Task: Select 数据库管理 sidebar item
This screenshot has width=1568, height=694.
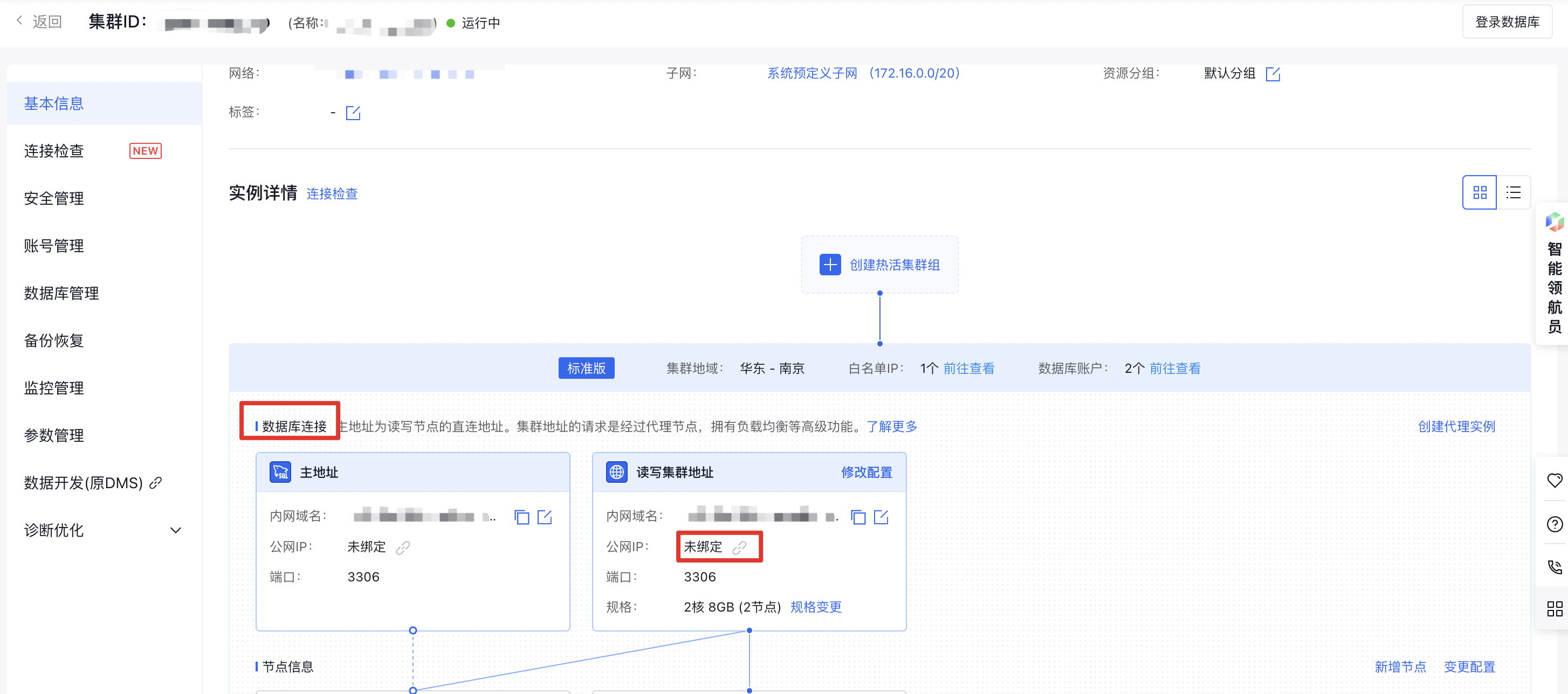Action: pos(61,293)
